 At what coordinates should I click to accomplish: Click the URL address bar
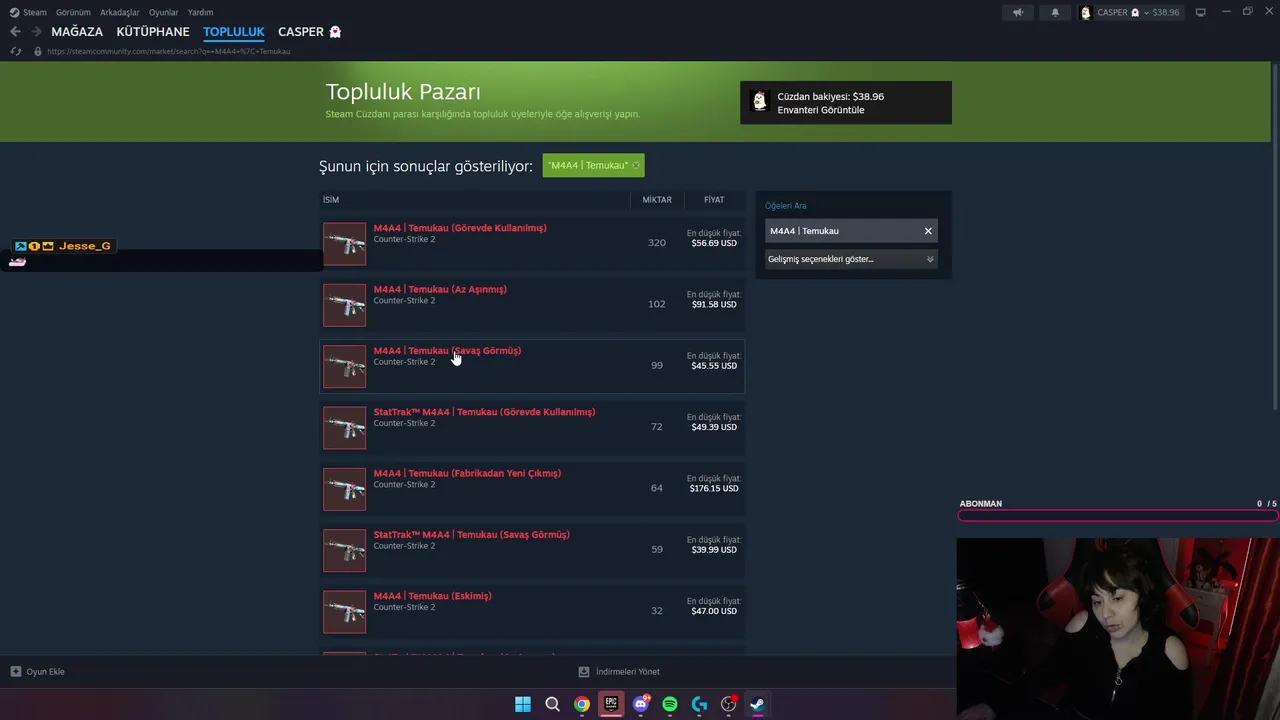[169, 51]
